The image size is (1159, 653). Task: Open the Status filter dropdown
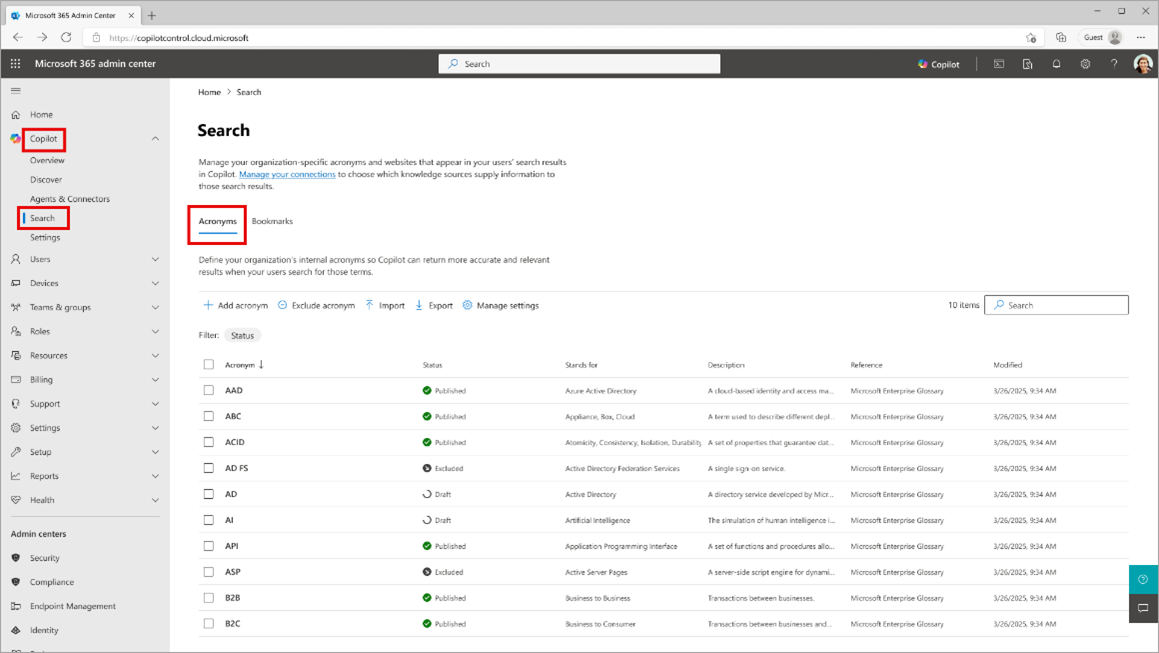pyautogui.click(x=242, y=336)
